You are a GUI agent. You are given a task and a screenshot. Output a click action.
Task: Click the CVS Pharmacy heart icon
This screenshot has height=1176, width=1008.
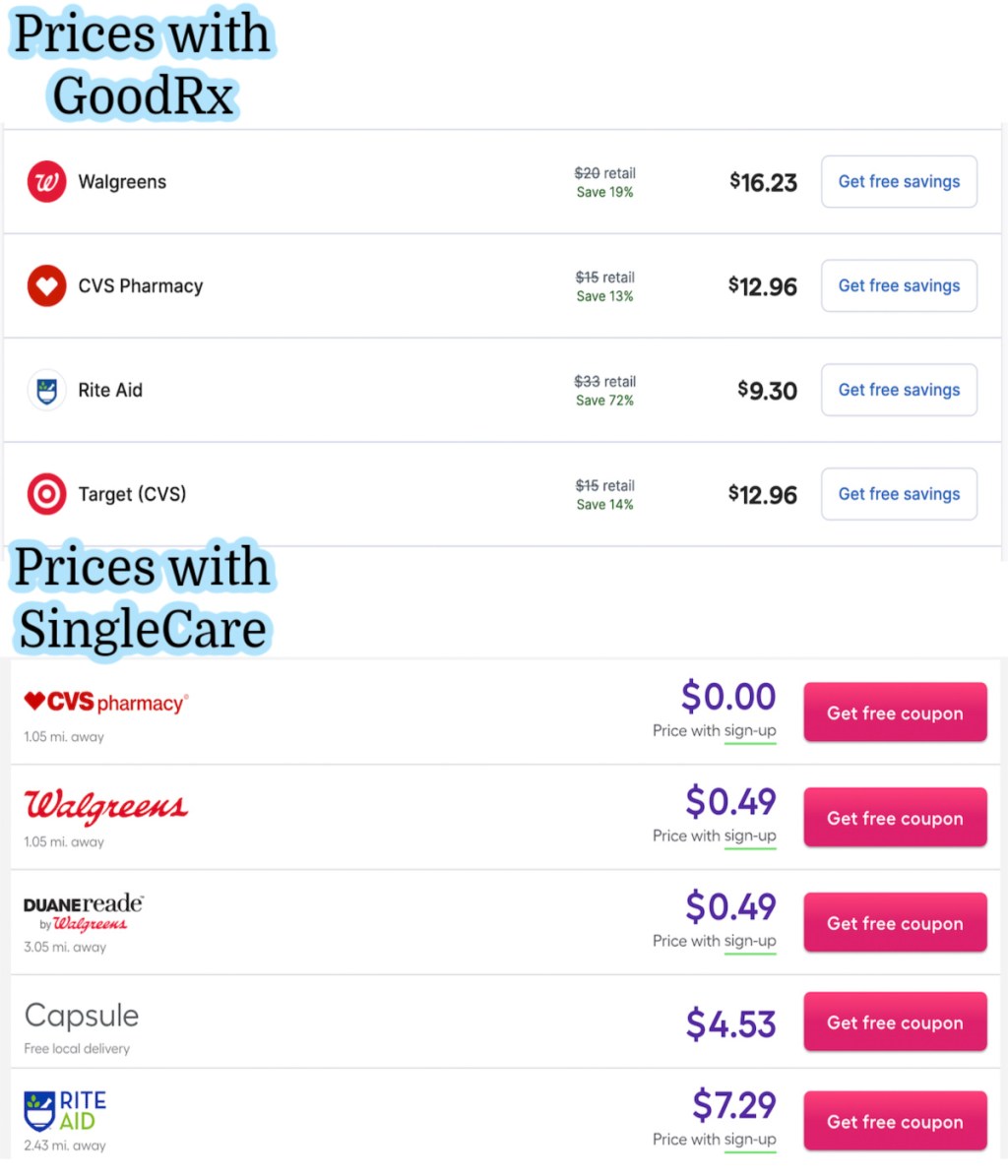point(46,286)
